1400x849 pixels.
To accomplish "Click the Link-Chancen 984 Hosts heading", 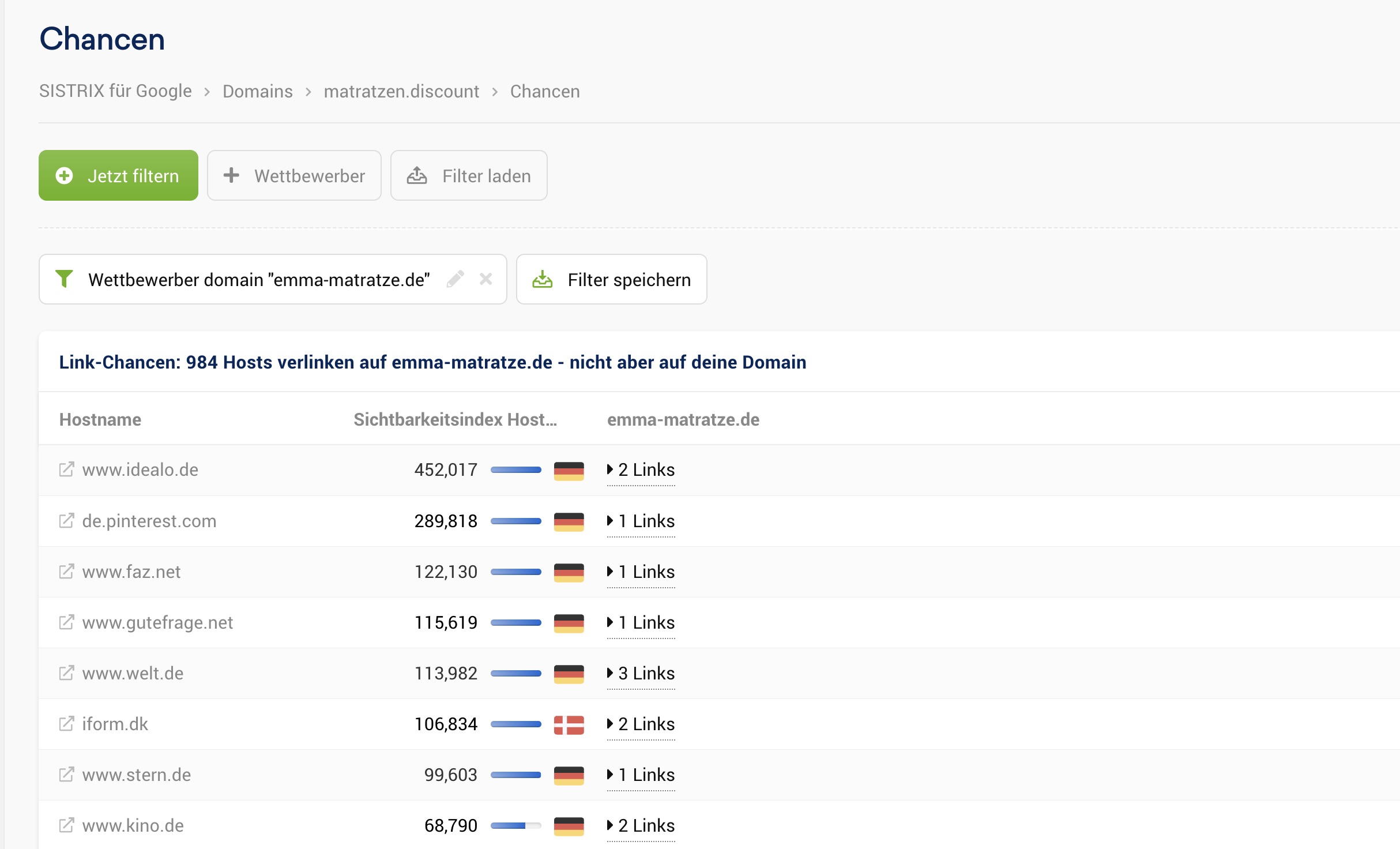I will pyautogui.click(x=432, y=362).
